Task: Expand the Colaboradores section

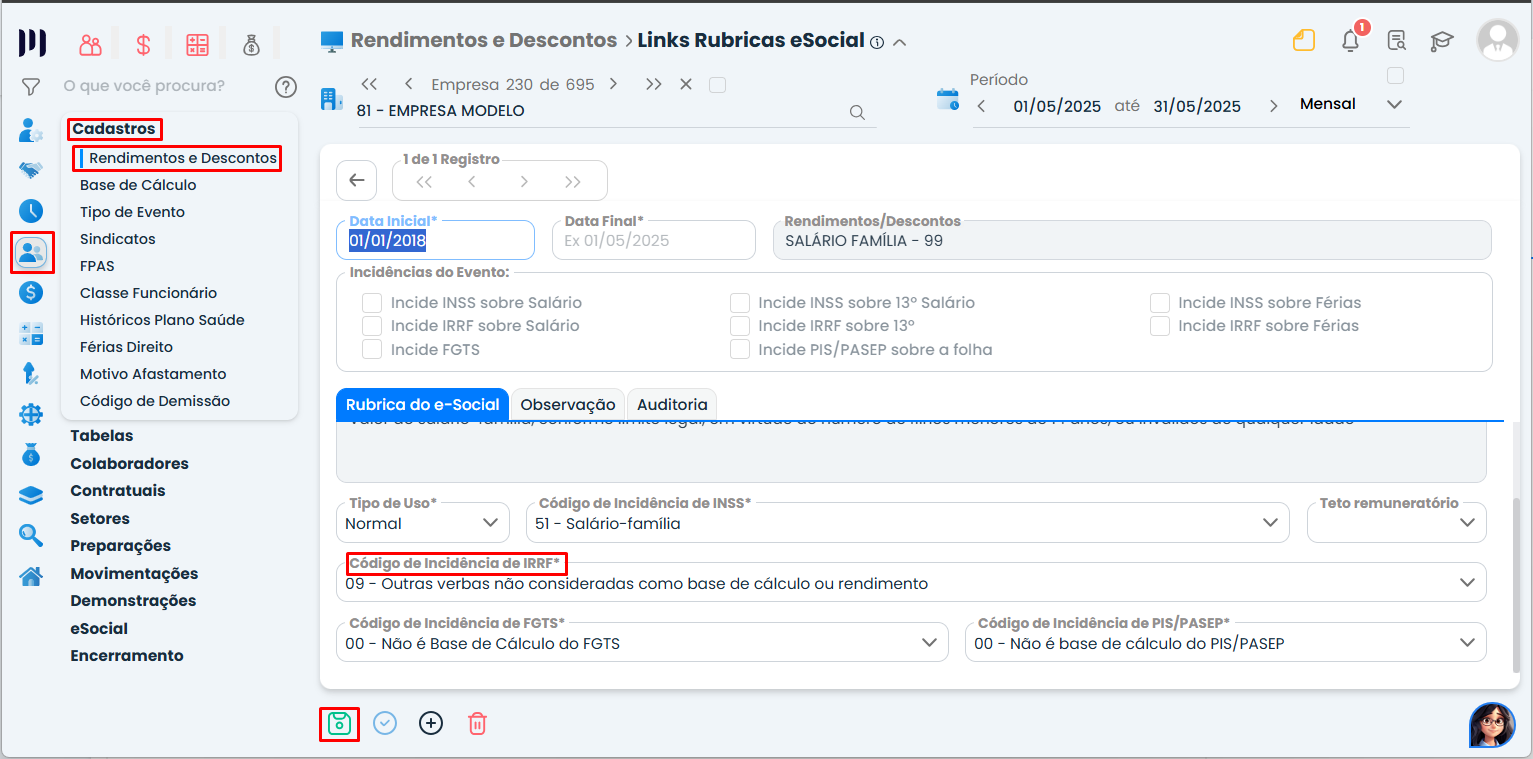Action: coord(129,464)
